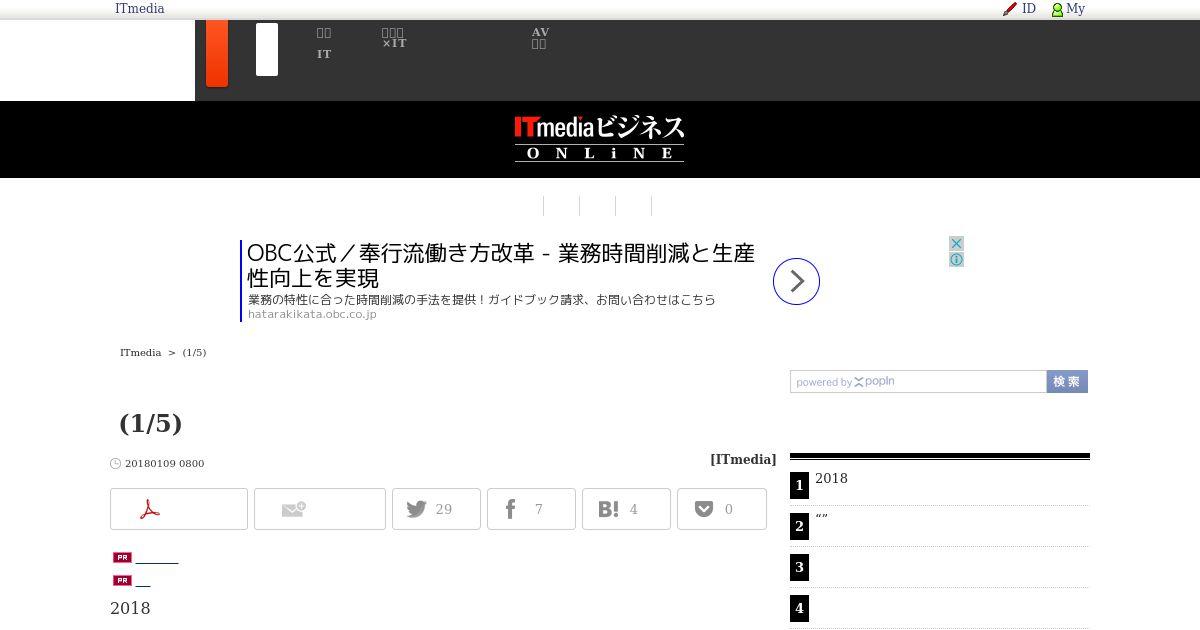Click hatarakikata.obc.co.jp ad URL

(x=312, y=314)
